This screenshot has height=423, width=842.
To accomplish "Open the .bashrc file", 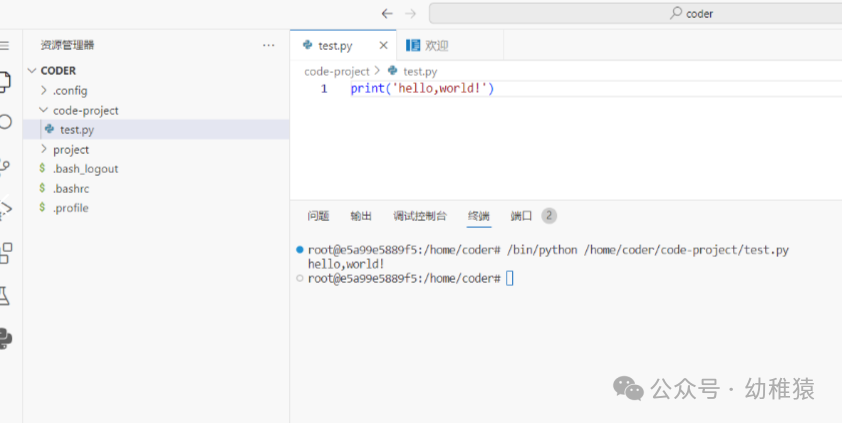I will coord(156,188).
